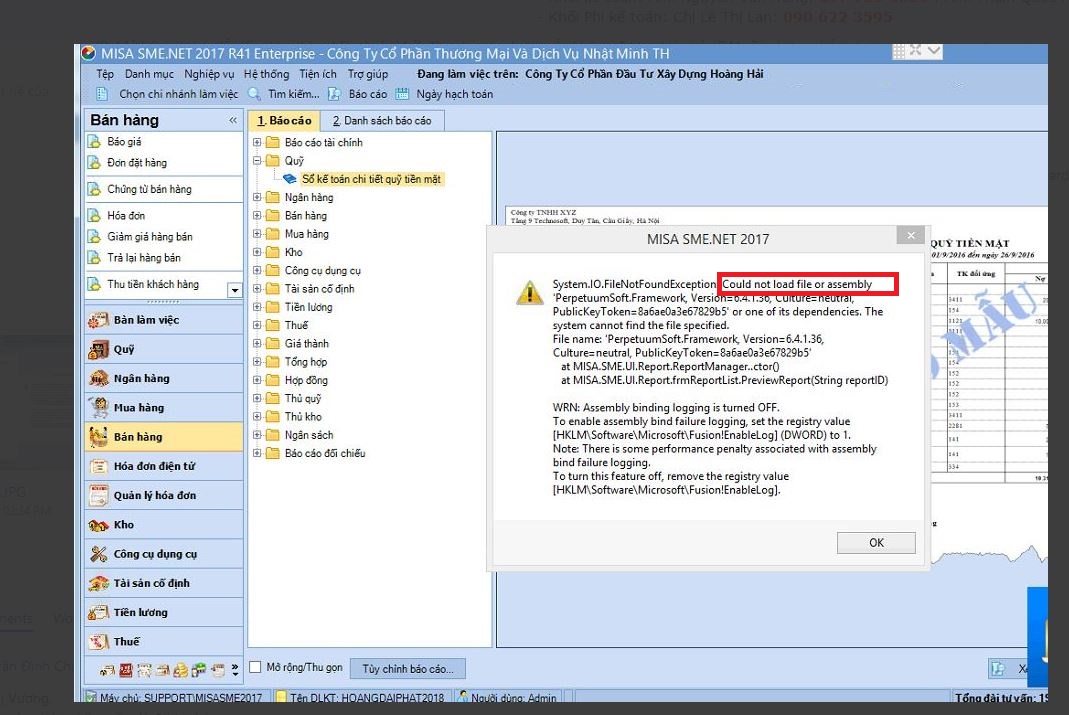Click Người dùng: Admin status entry
This screenshot has width=1069, height=715.
tap(507, 697)
